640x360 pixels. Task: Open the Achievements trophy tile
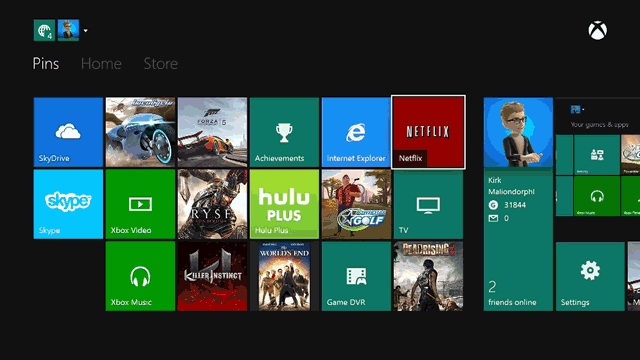click(x=284, y=132)
